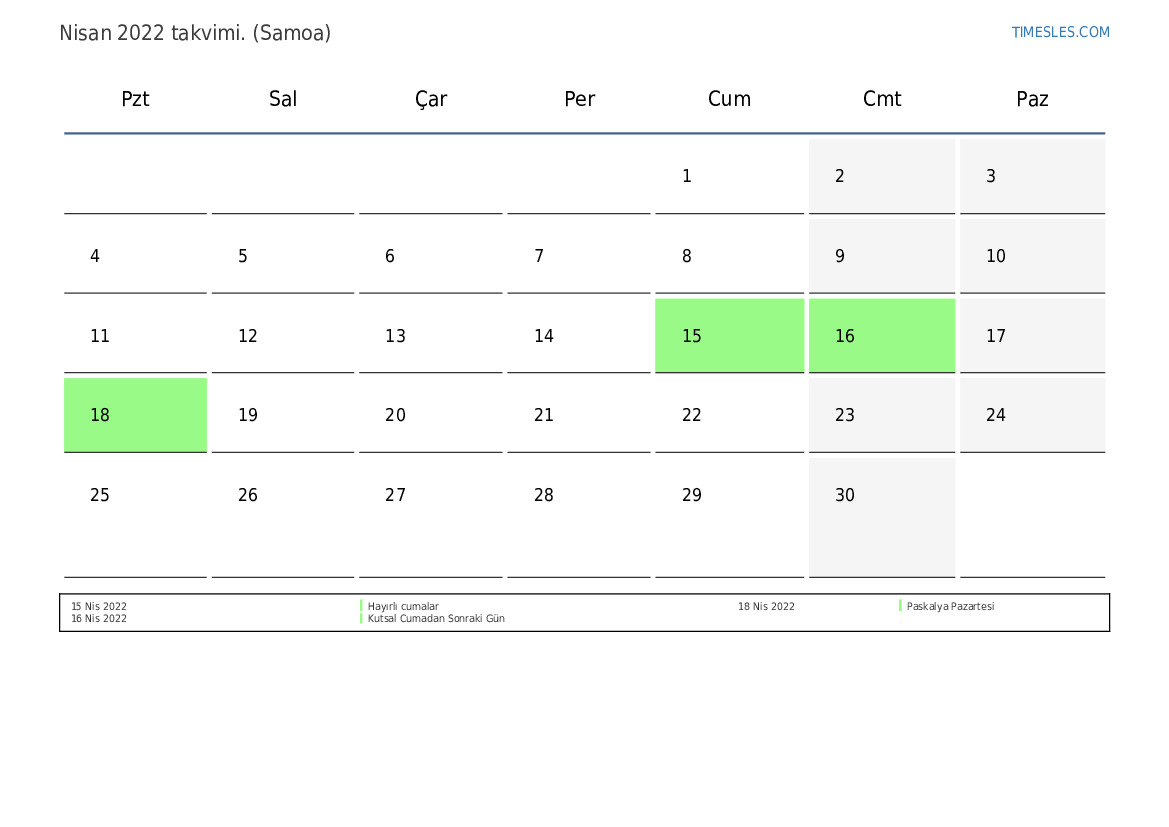The height and width of the screenshot is (827, 1169).
Task: Click the Nisan 2022 takvimi title
Action: 195,33
